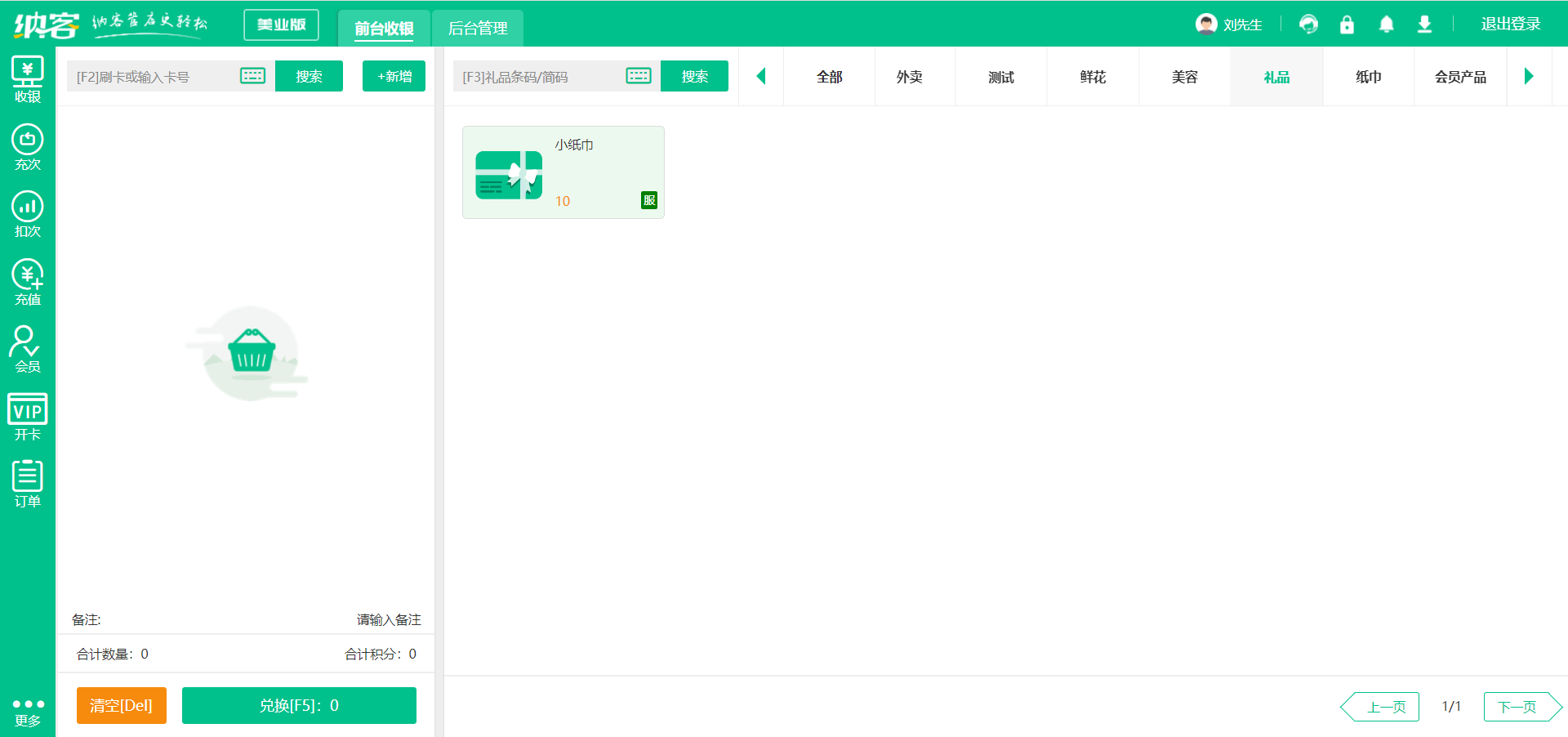The width and height of the screenshot is (1568, 737).
Task: Click the download icon in header
Action: (x=1424, y=25)
